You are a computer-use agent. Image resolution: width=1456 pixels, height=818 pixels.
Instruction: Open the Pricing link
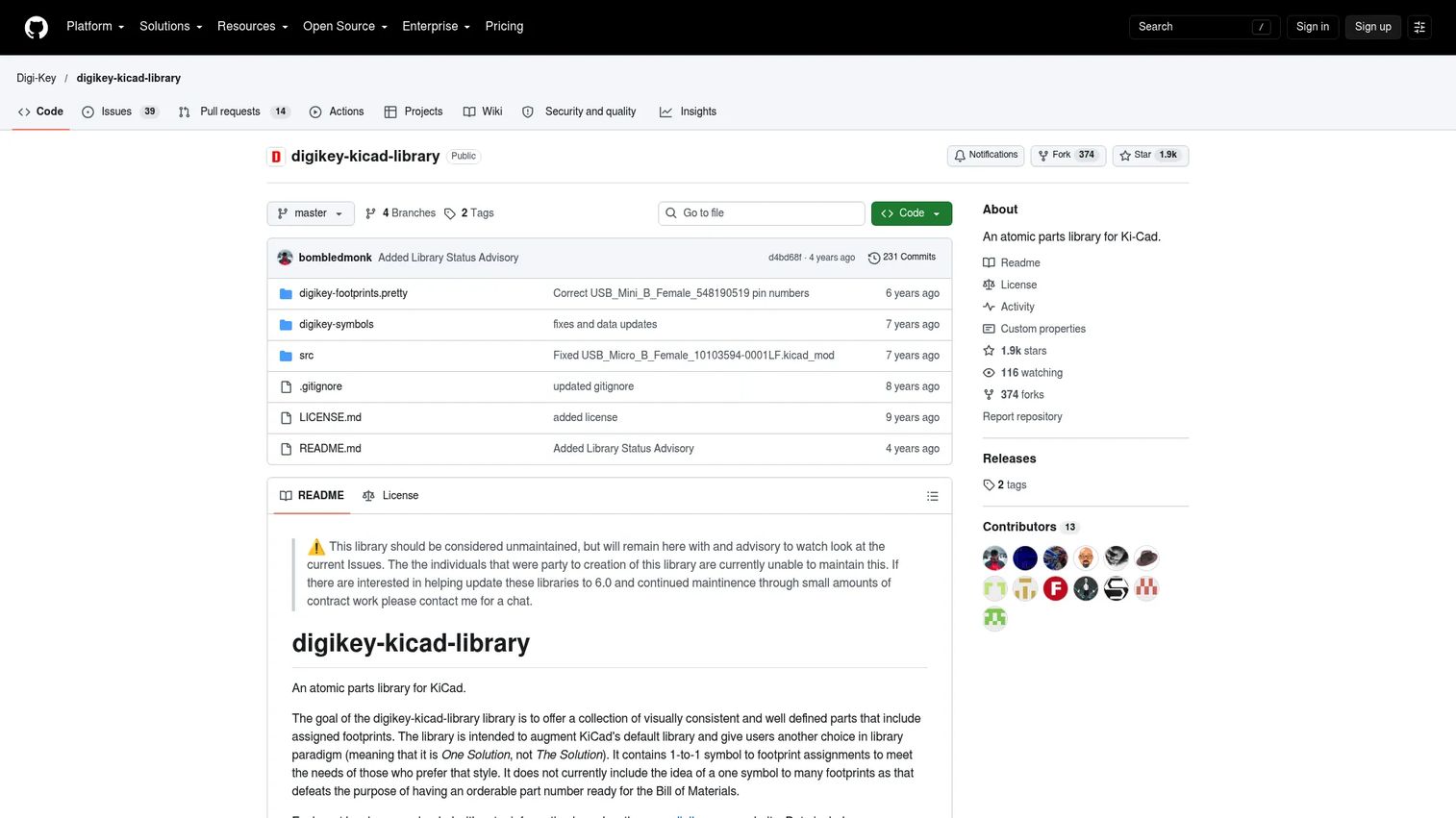click(x=504, y=27)
